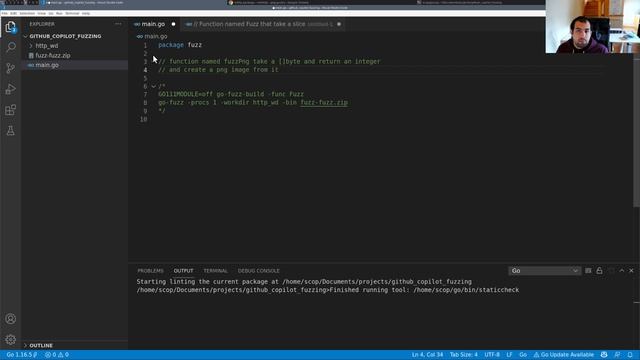
Task: Change LF end of line sequence
Action: (509, 355)
